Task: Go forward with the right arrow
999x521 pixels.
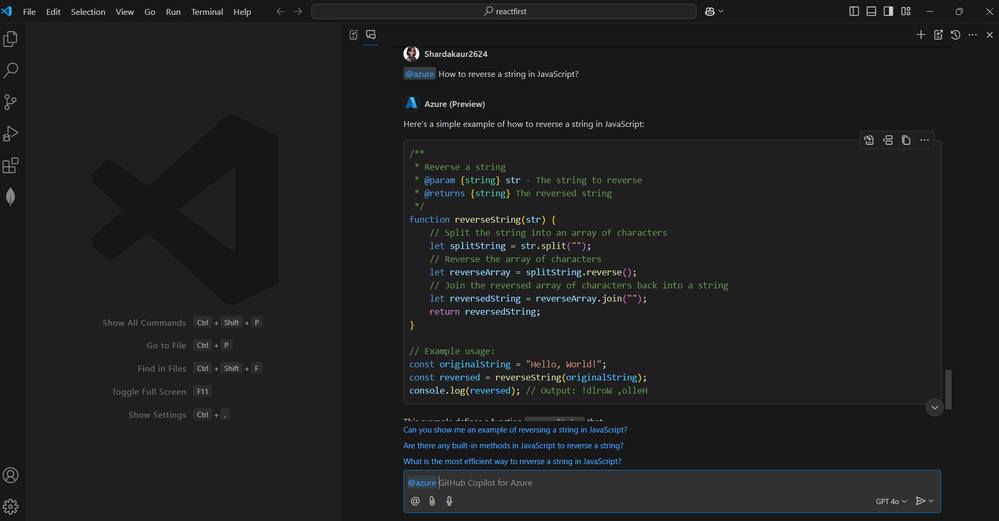Action: coord(298,11)
